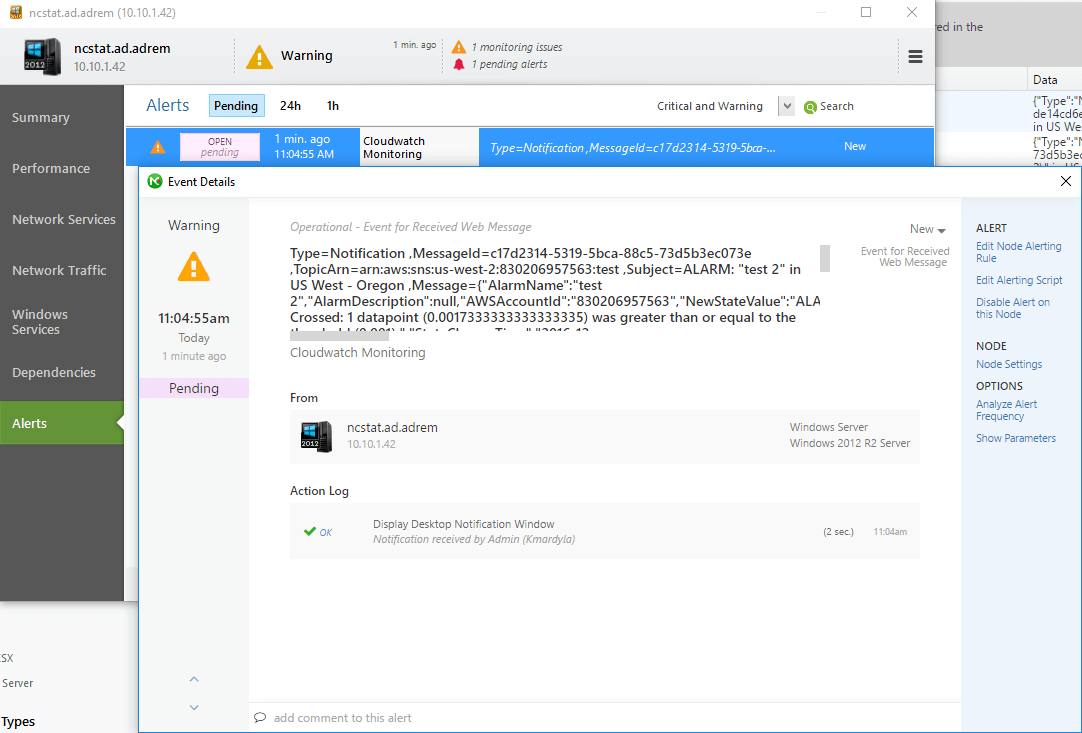Image resolution: width=1082 pixels, height=733 pixels.
Task: Click the down navigation chevron
Action: 193,707
